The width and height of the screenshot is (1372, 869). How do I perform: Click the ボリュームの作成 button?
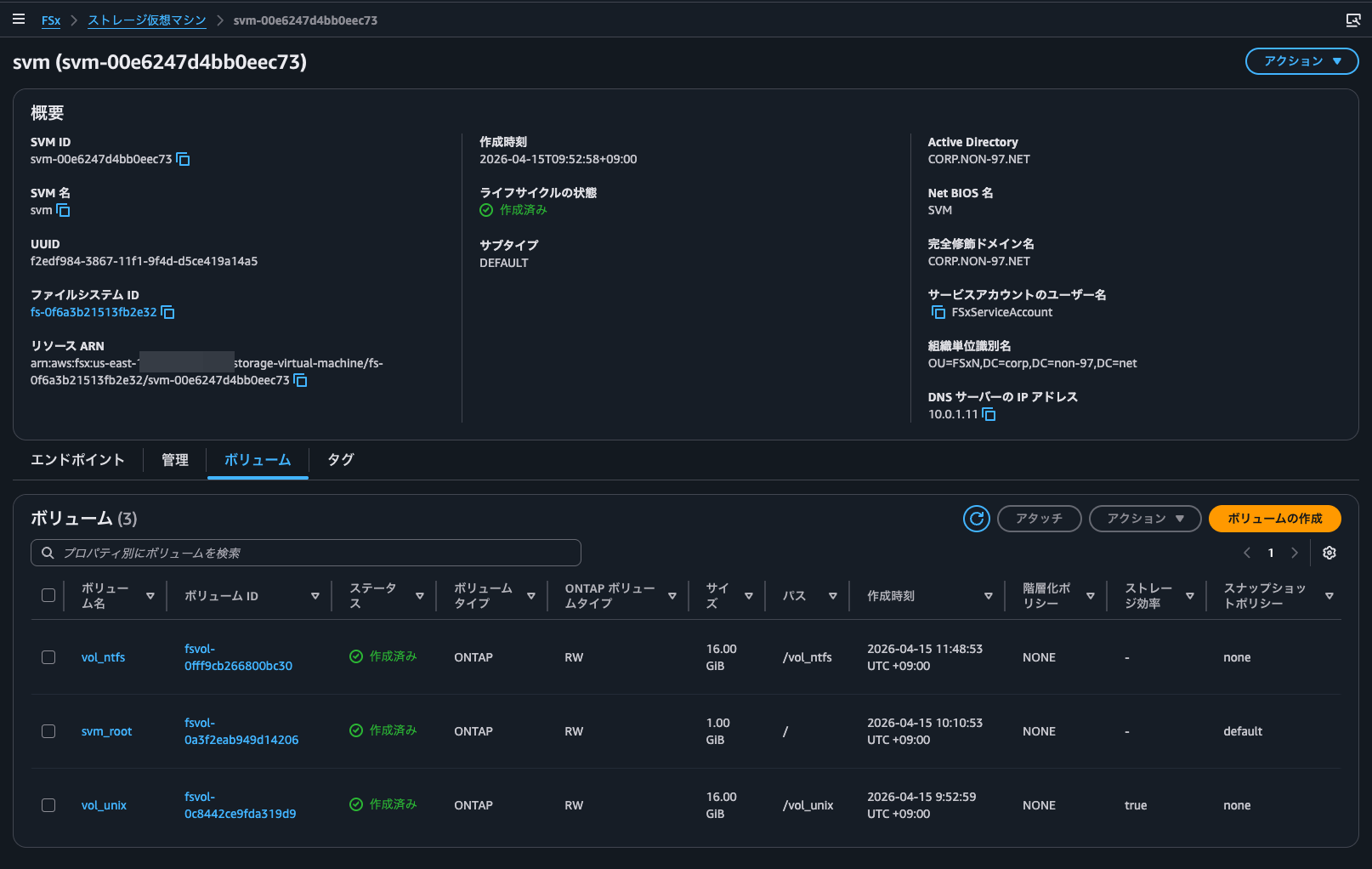click(1274, 518)
